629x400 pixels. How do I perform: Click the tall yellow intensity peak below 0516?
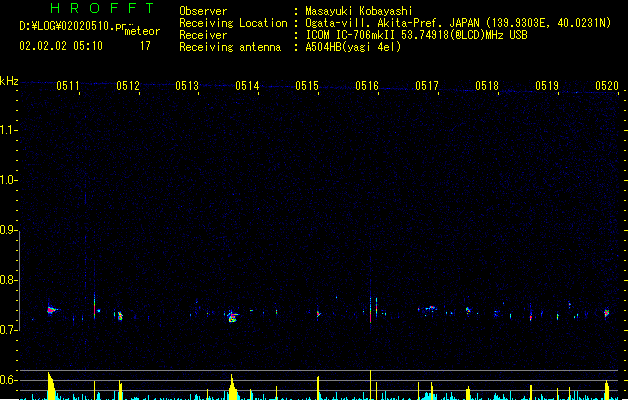pyautogui.click(x=370, y=385)
